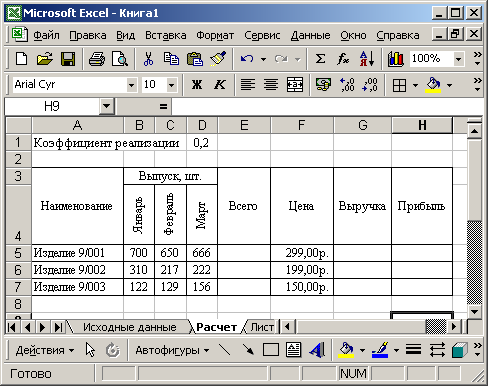This screenshot has height=386, width=488.
Task: Paste with the clipboard icon
Action: point(195,59)
